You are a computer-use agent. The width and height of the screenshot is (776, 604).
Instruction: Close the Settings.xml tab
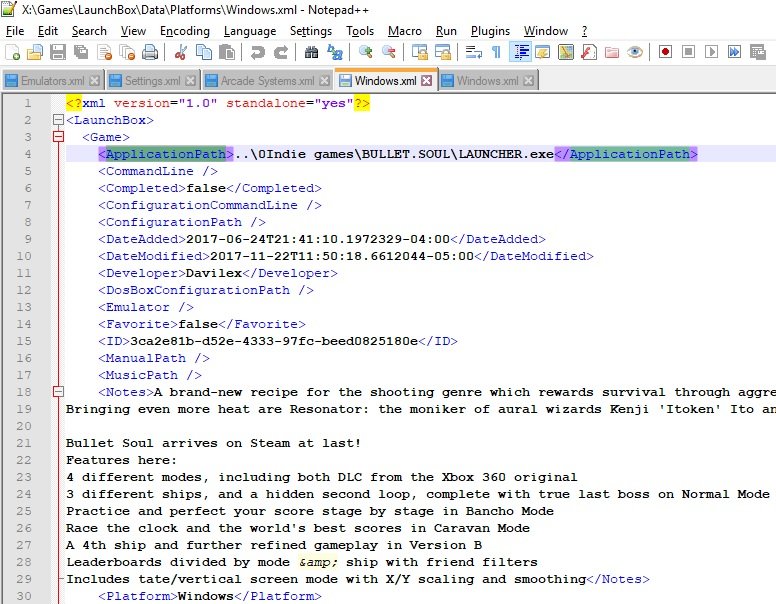pyautogui.click(x=191, y=81)
